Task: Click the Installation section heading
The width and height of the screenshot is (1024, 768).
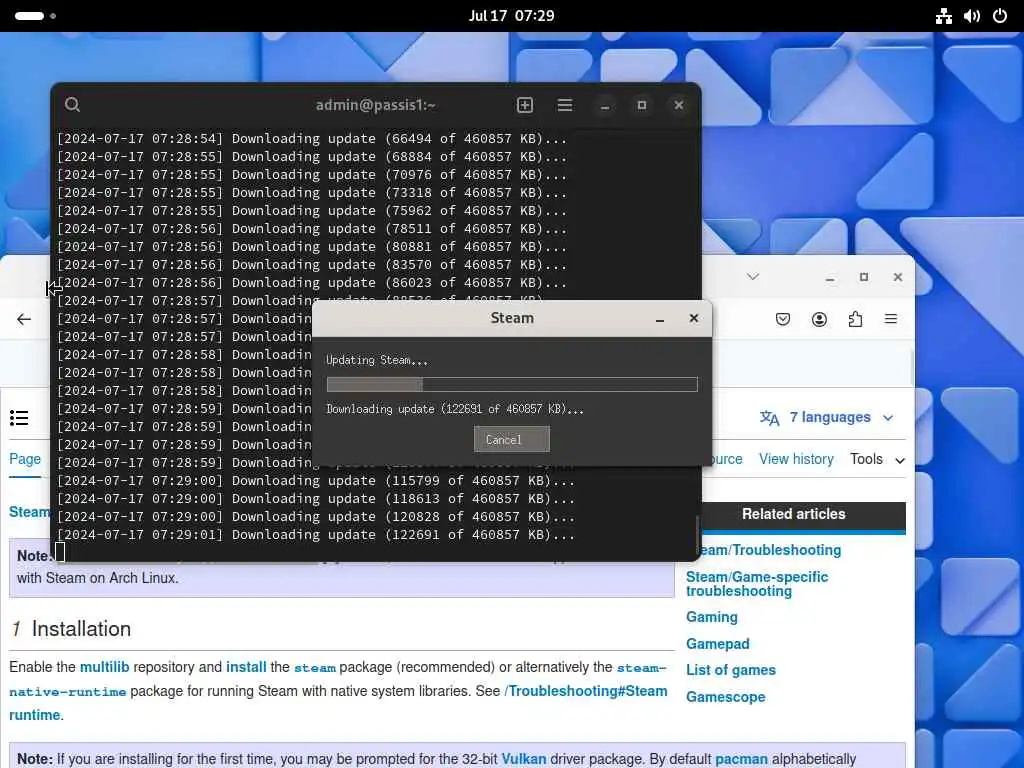Action: tap(81, 629)
